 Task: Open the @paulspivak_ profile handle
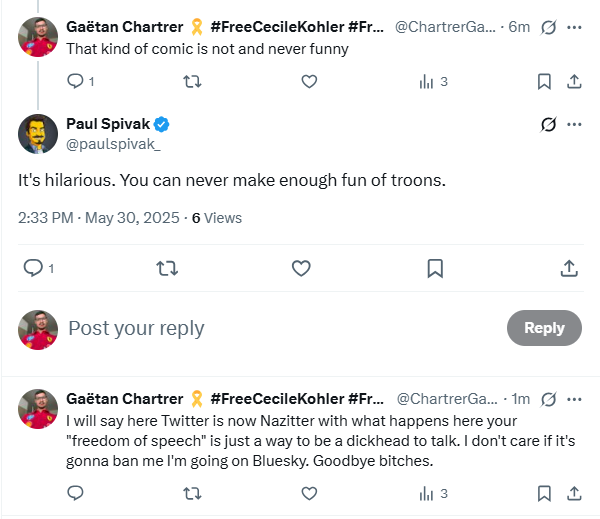pyautogui.click(x=113, y=145)
